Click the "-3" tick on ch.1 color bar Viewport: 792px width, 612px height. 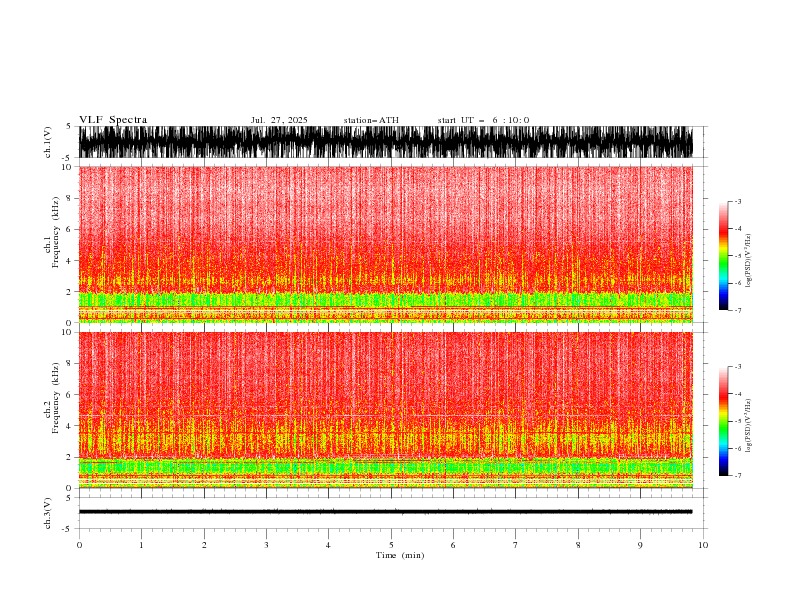(738, 201)
